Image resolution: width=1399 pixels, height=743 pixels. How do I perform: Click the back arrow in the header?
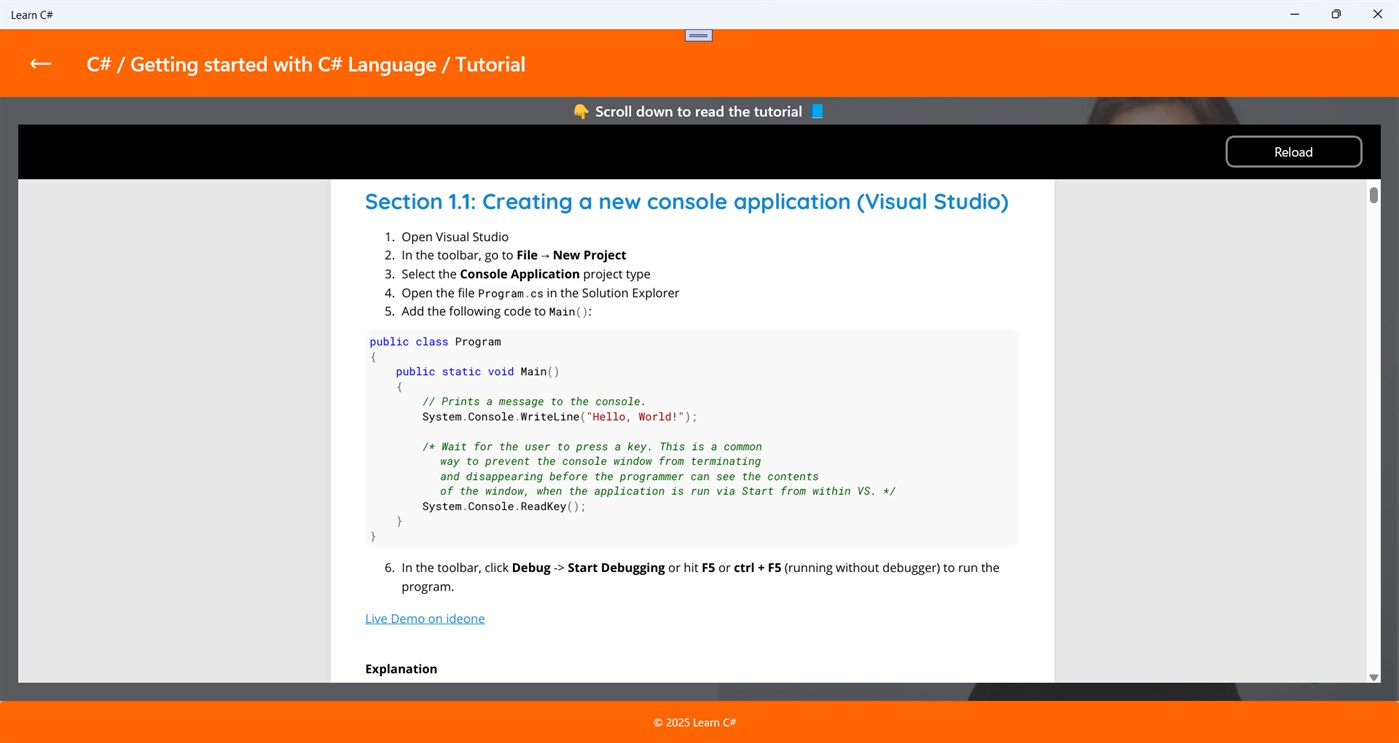point(39,63)
